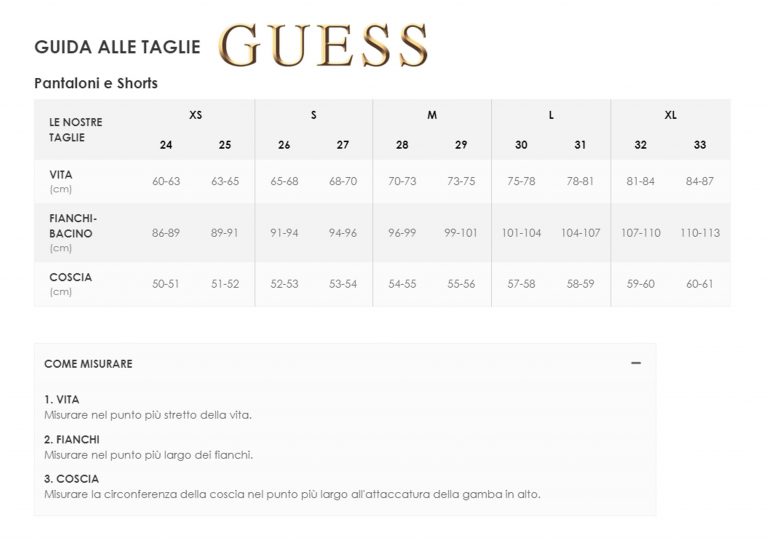Viewport: 768px width, 540px height.
Task: Click the 70-73 waist measurement cell
Action: 402,181
